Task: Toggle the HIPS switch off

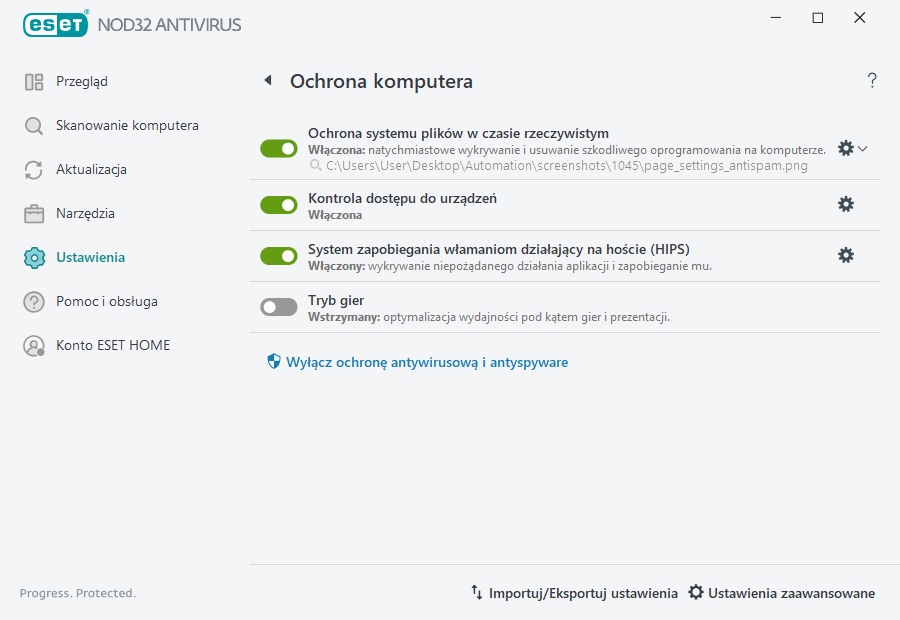Action: tap(278, 255)
